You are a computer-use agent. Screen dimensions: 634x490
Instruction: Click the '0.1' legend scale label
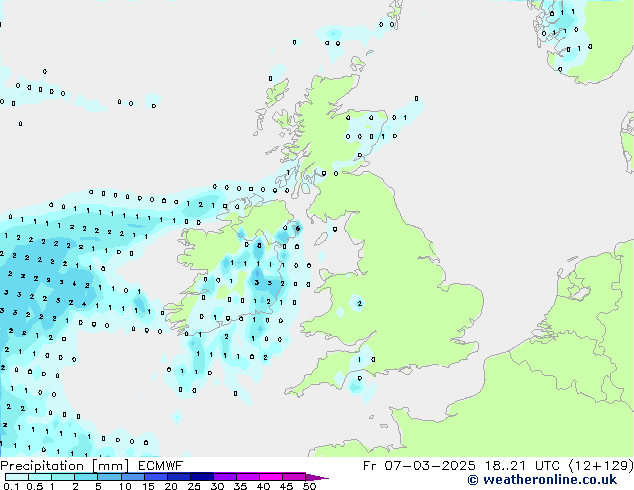(11, 486)
